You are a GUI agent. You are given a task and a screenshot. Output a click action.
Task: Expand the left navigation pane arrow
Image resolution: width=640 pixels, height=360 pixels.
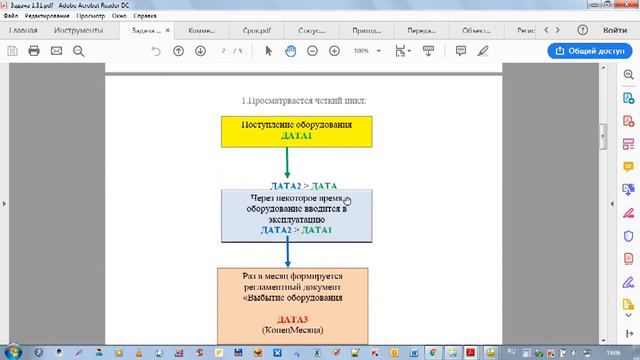tap(4, 203)
